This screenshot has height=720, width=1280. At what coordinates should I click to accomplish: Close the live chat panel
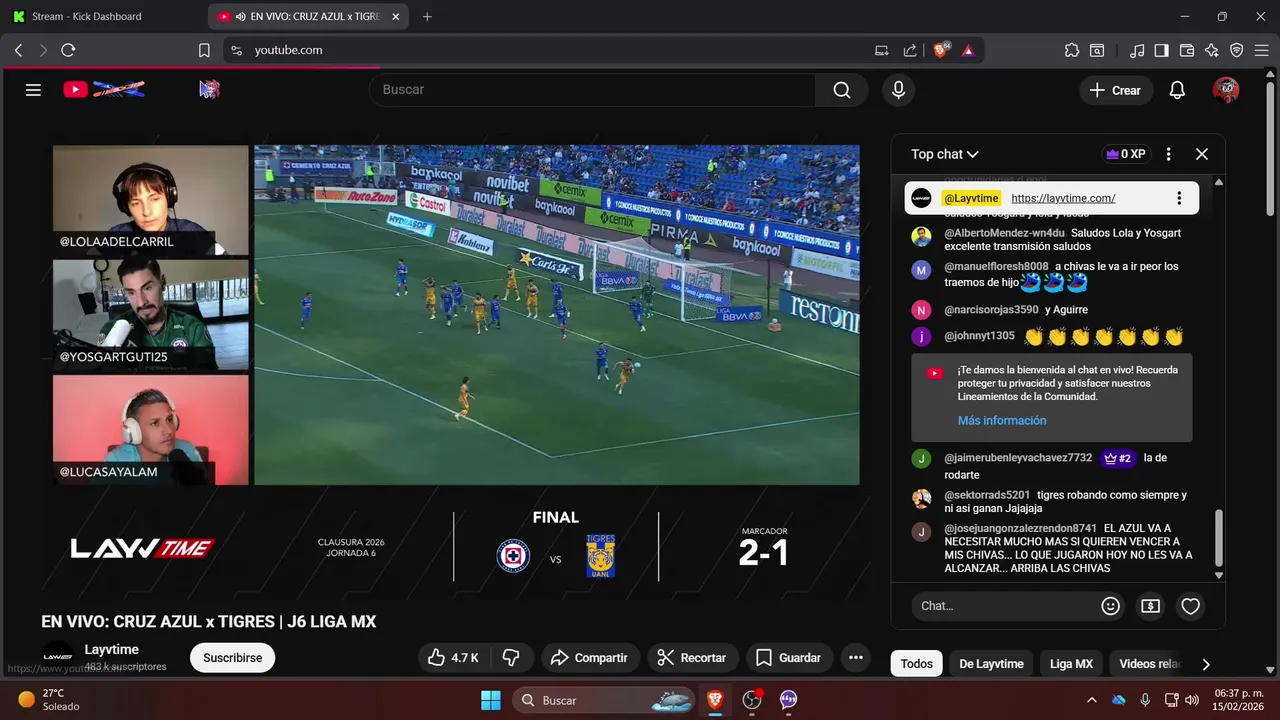[x=1202, y=154]
